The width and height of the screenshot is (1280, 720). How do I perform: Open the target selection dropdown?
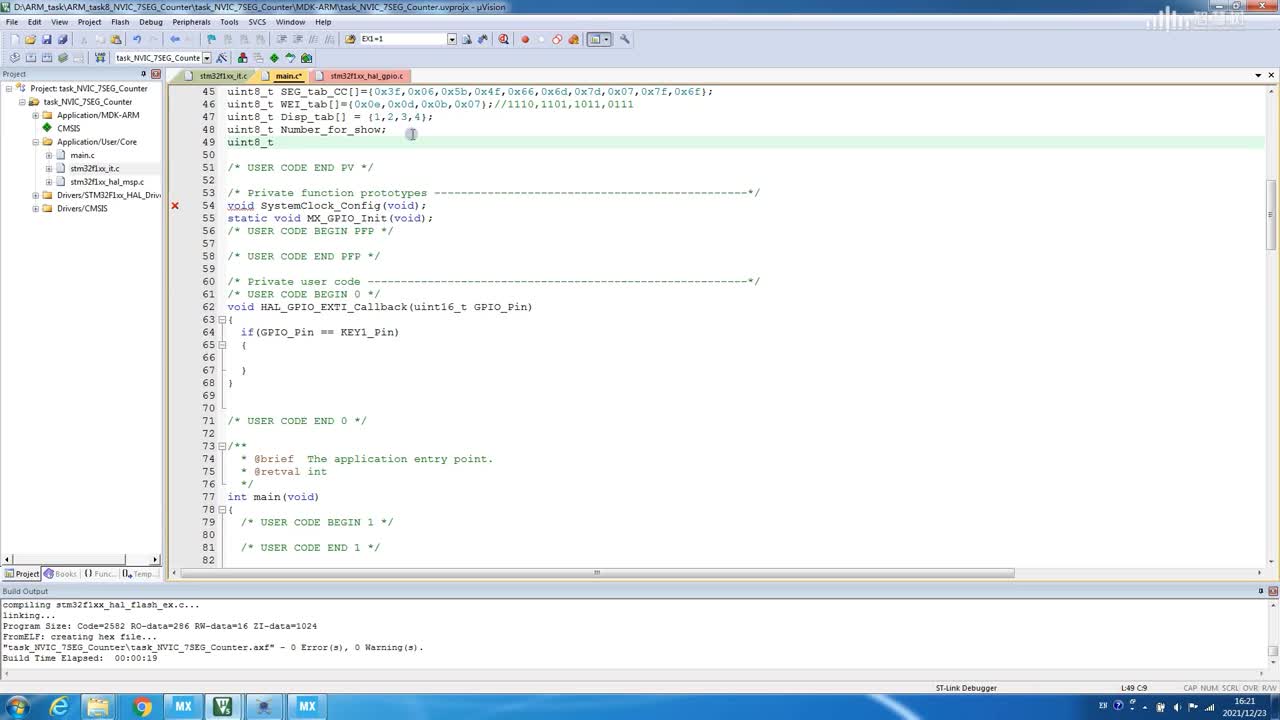[x=207, y=58]
